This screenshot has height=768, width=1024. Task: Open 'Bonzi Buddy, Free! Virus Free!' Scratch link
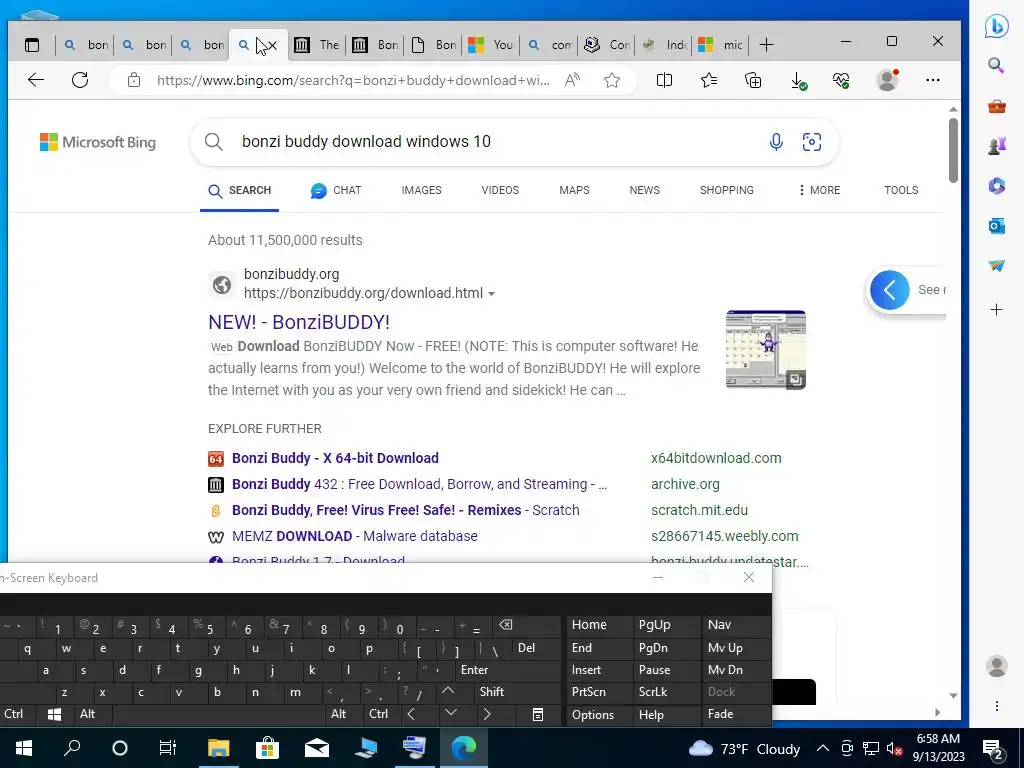point(406,510)
